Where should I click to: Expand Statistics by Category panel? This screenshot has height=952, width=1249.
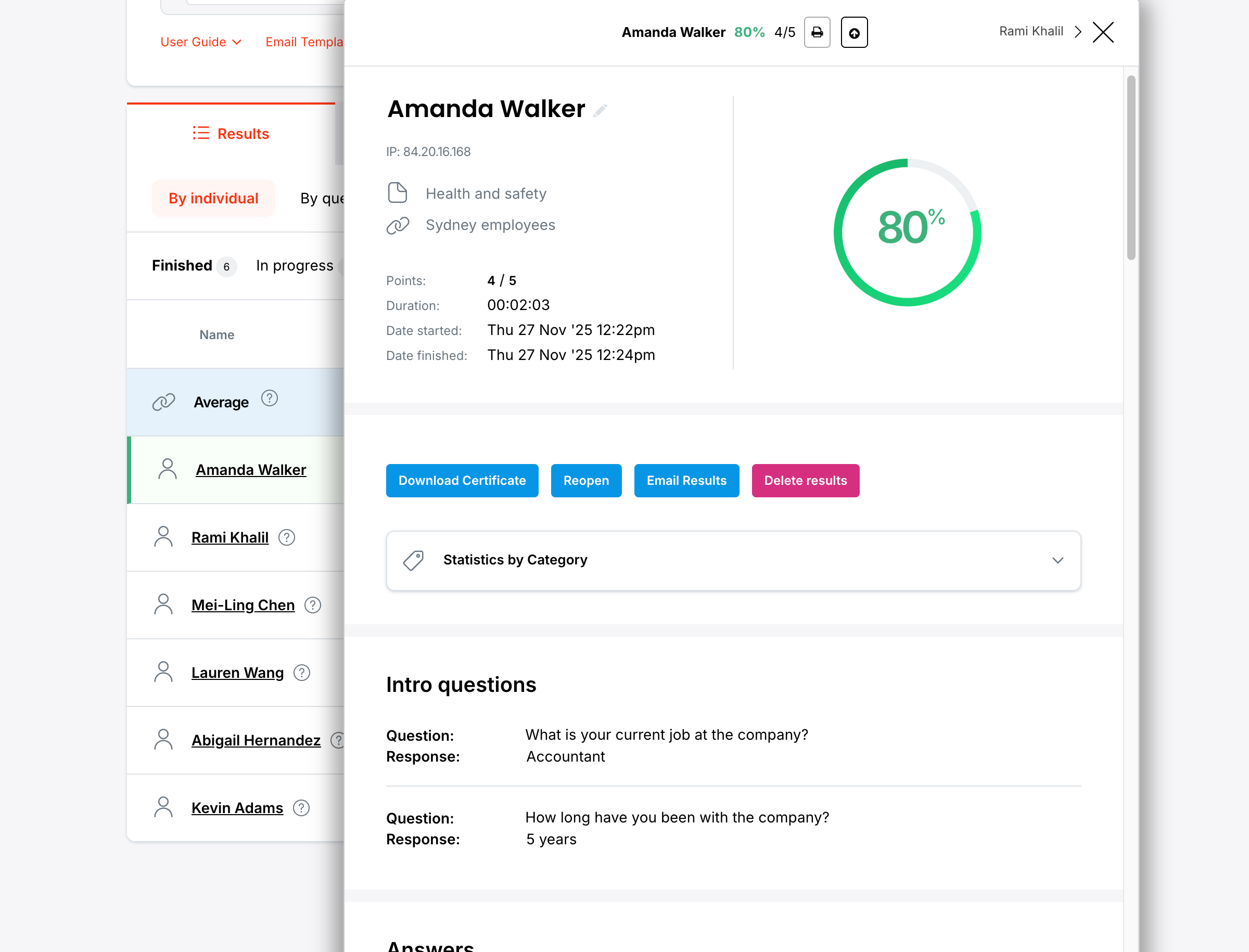click(x=1057, y=560)
